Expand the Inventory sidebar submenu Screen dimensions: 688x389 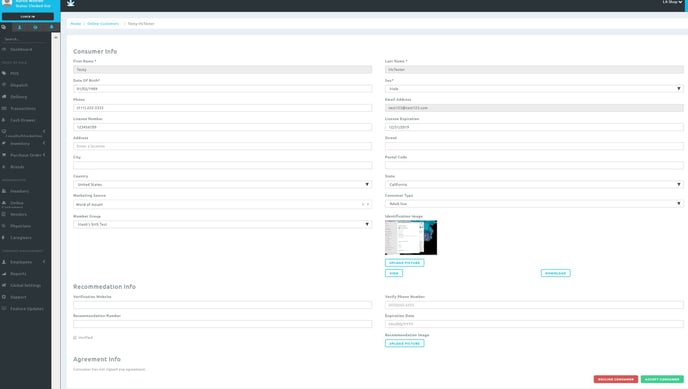click(44, 143)
